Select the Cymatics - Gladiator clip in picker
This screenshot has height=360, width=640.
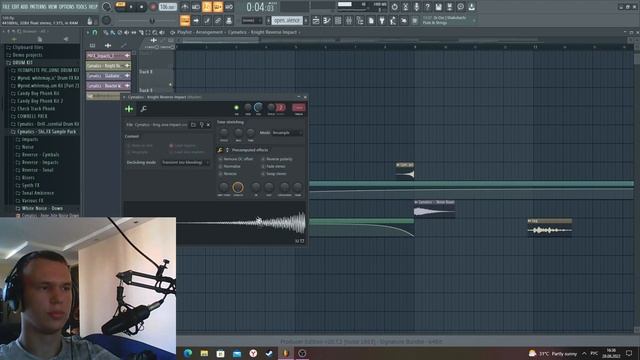pyautogui.click(x=108, y=76)
